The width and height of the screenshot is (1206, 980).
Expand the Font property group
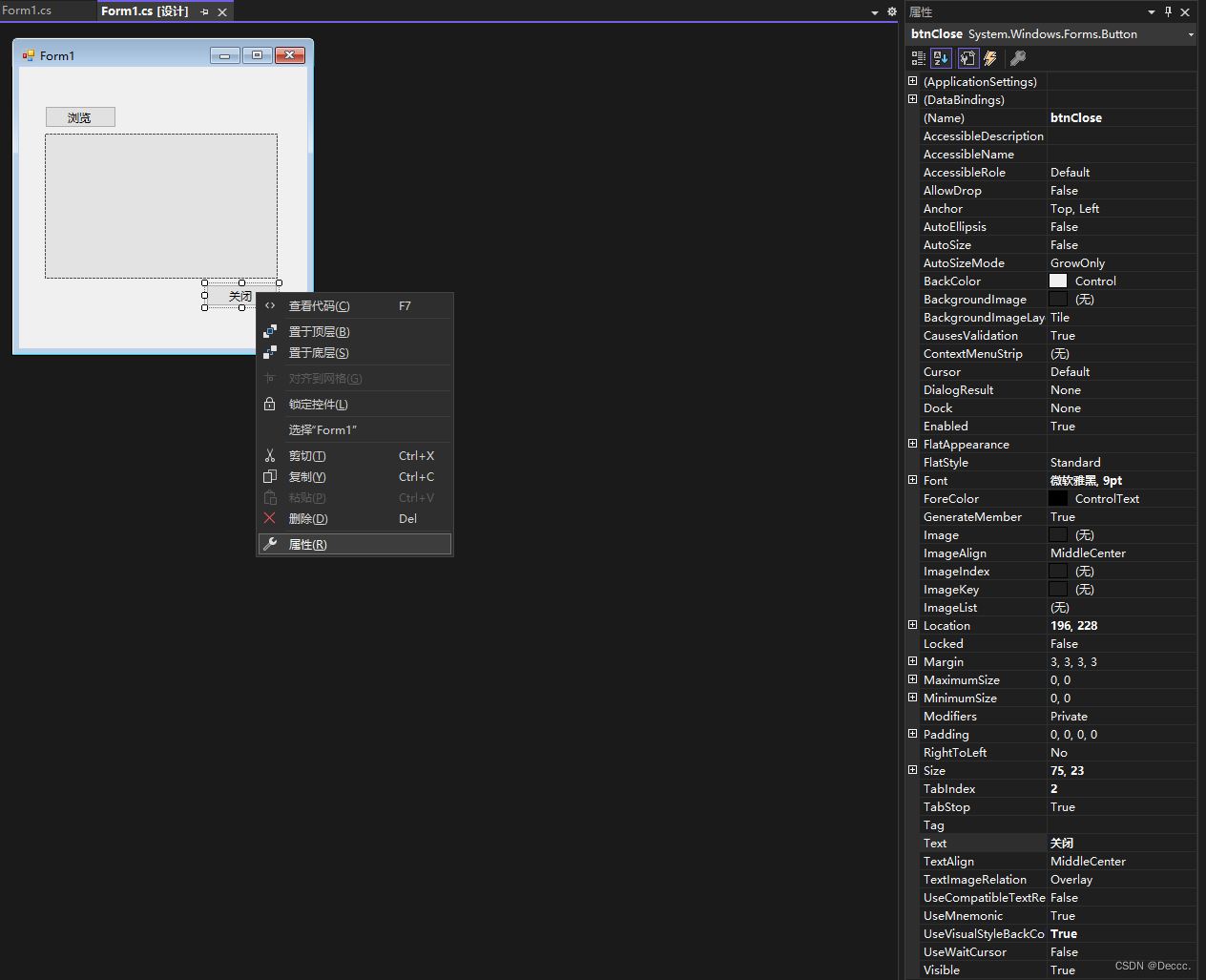point(912,480)
